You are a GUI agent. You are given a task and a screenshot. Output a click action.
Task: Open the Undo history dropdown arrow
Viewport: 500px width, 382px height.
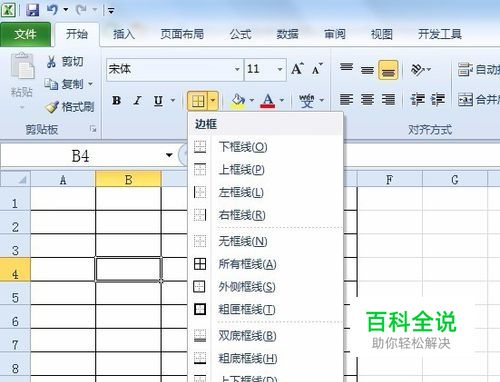pos(66,9)
